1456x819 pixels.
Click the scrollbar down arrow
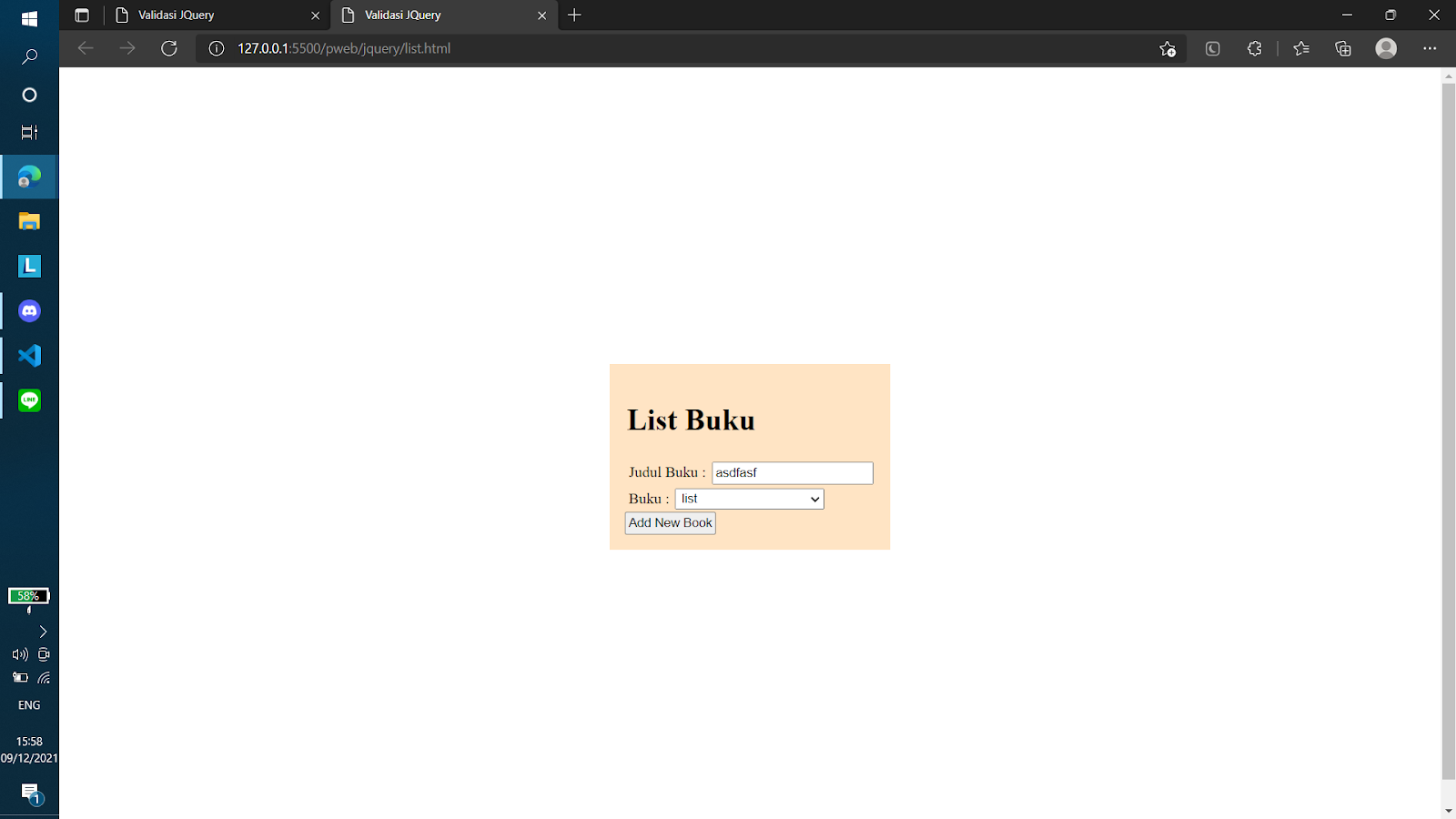[1449, 811]
